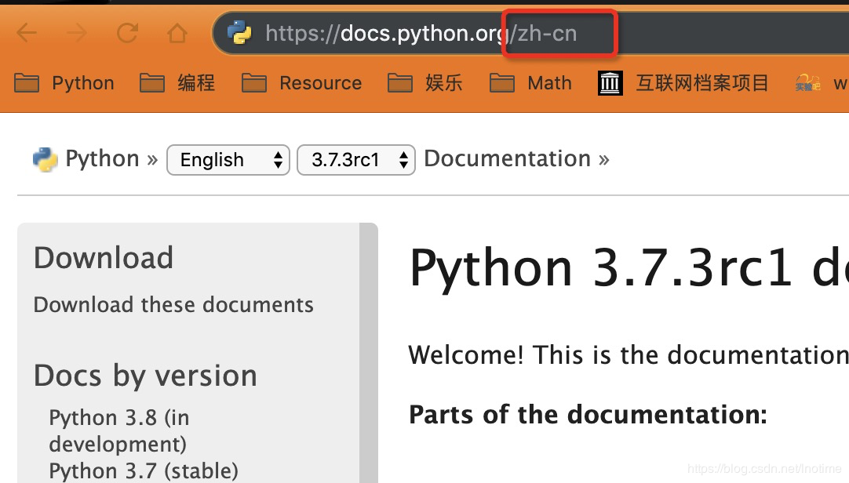
Task: Open Python 3.8 (in development) docs
Action: 119,430
